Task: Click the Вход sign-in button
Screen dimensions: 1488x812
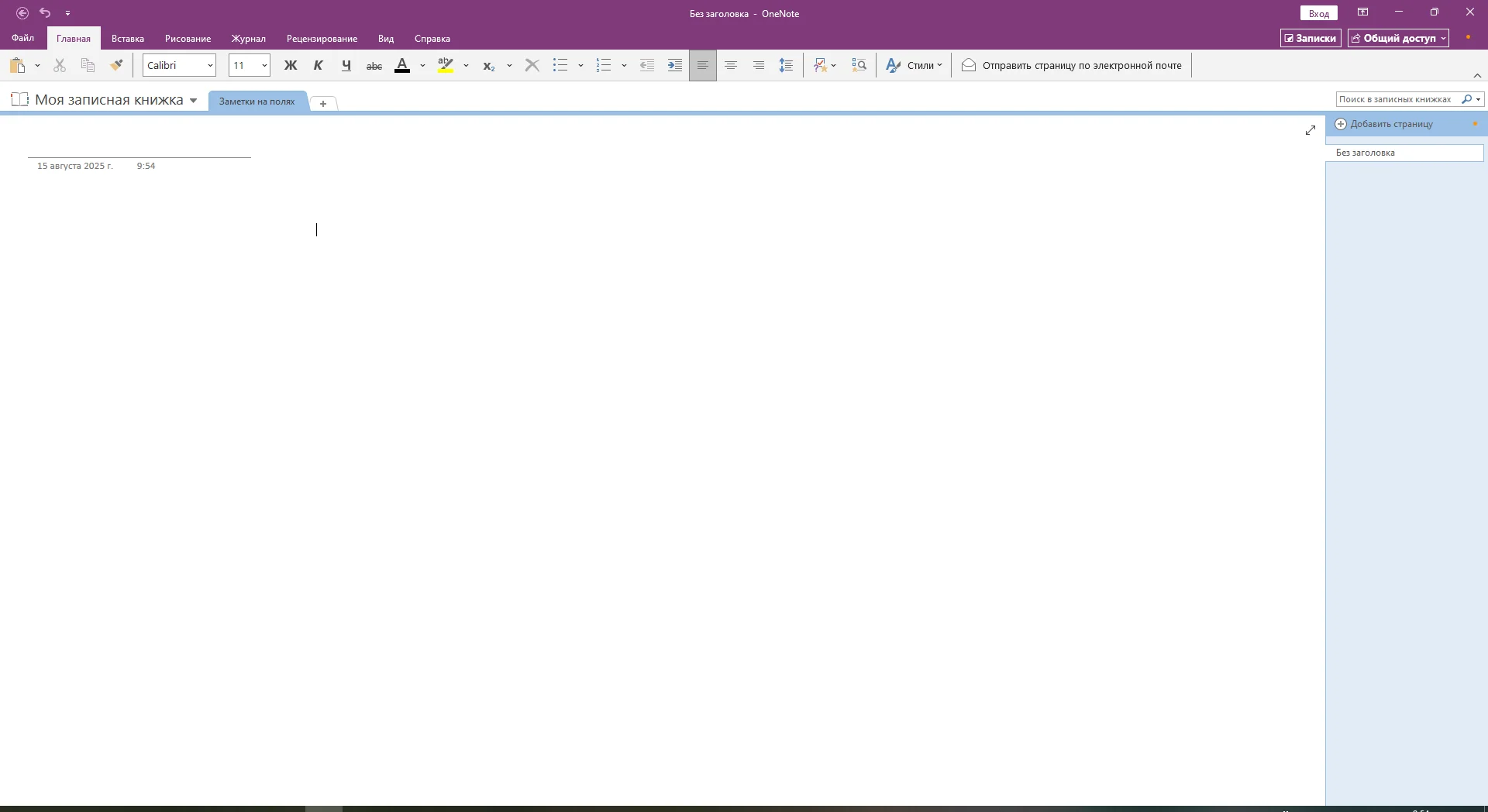Action: tap(1318, 13)
